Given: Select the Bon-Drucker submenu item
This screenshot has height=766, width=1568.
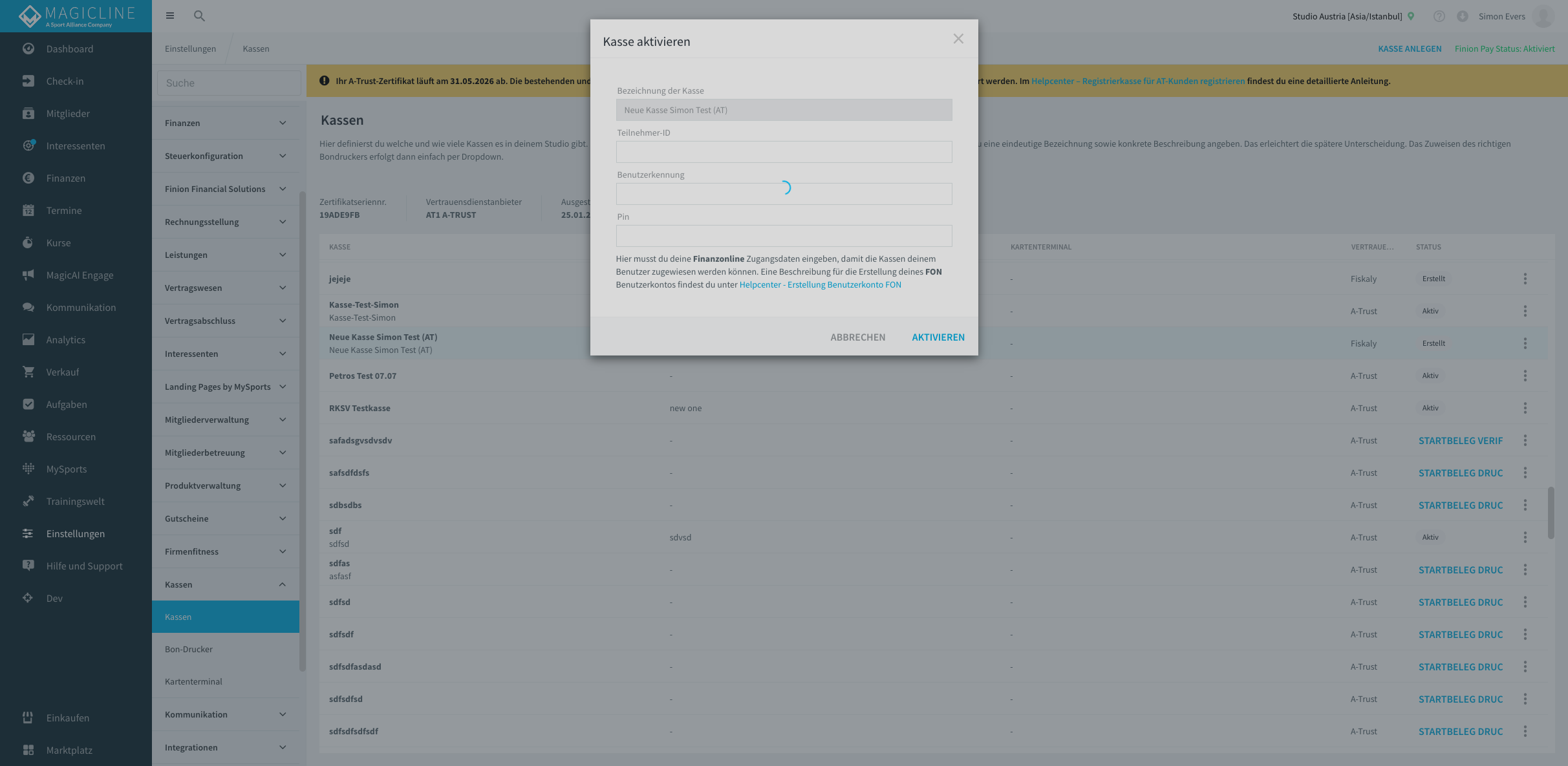Looking at the screenshot, I should (x=226, y=649).
